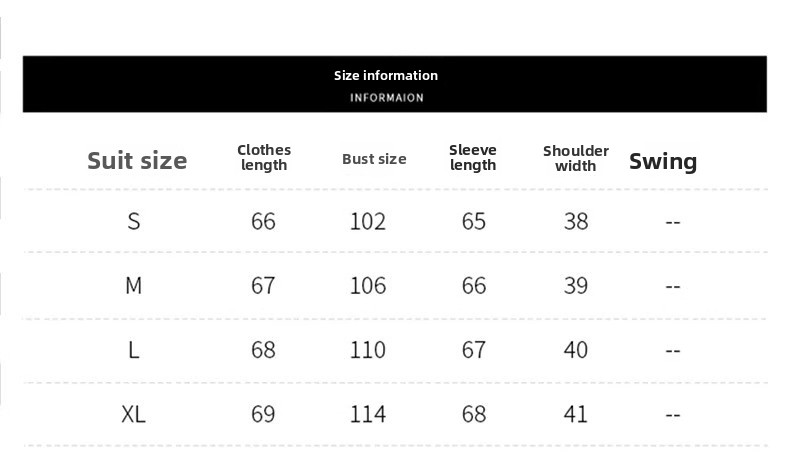The height and width of the screenshot is (456, 790).
Task: Select the L size row label
Action: (x=134, y=350)
